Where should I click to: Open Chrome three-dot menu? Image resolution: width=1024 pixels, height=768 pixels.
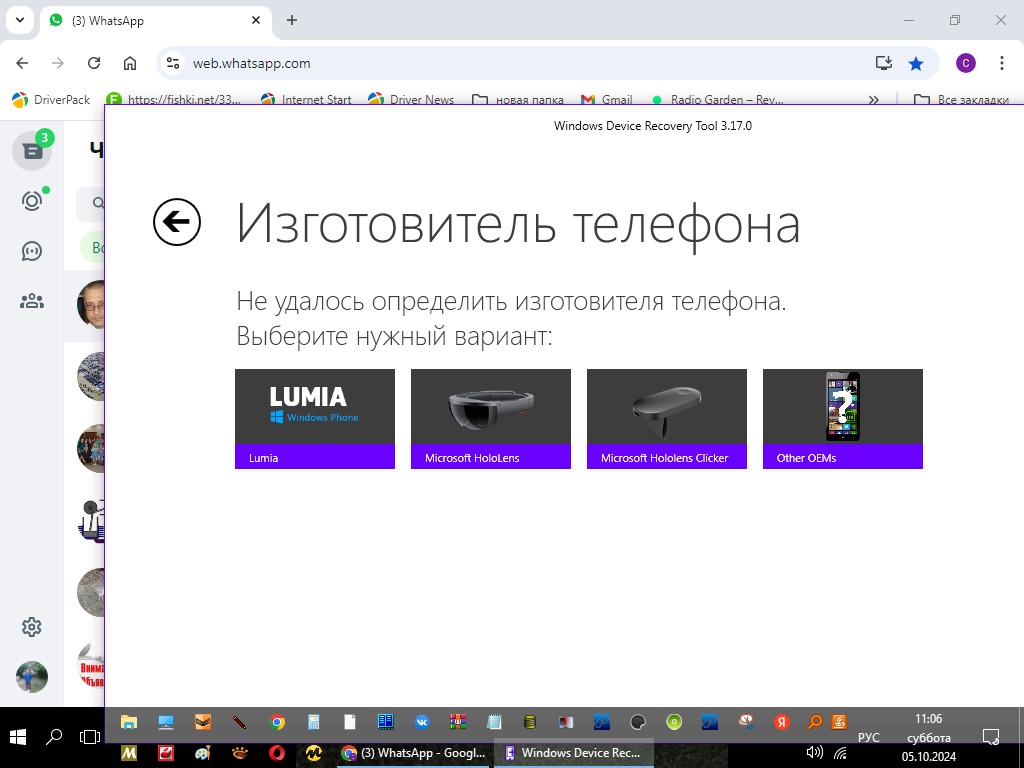pyautogui.click(x=1002, y=63)
